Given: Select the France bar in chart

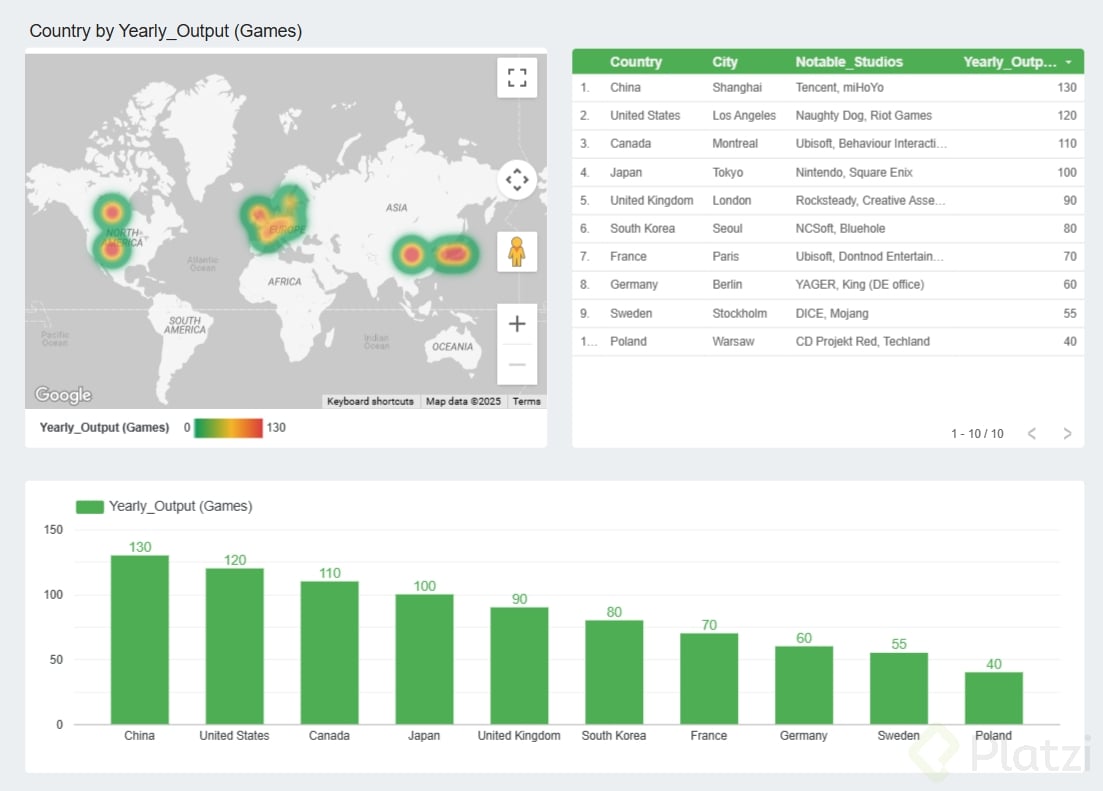Looking at the screenshot, I should pos(709,678).
